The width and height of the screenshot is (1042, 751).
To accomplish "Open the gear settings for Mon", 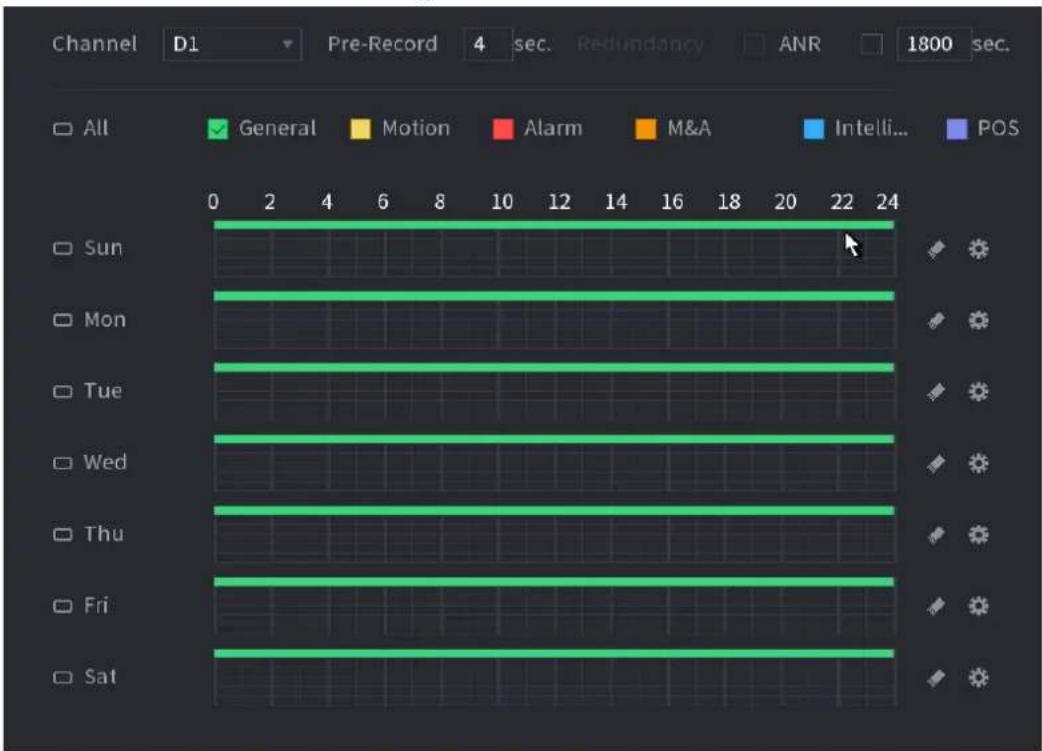I will point(978,320).
